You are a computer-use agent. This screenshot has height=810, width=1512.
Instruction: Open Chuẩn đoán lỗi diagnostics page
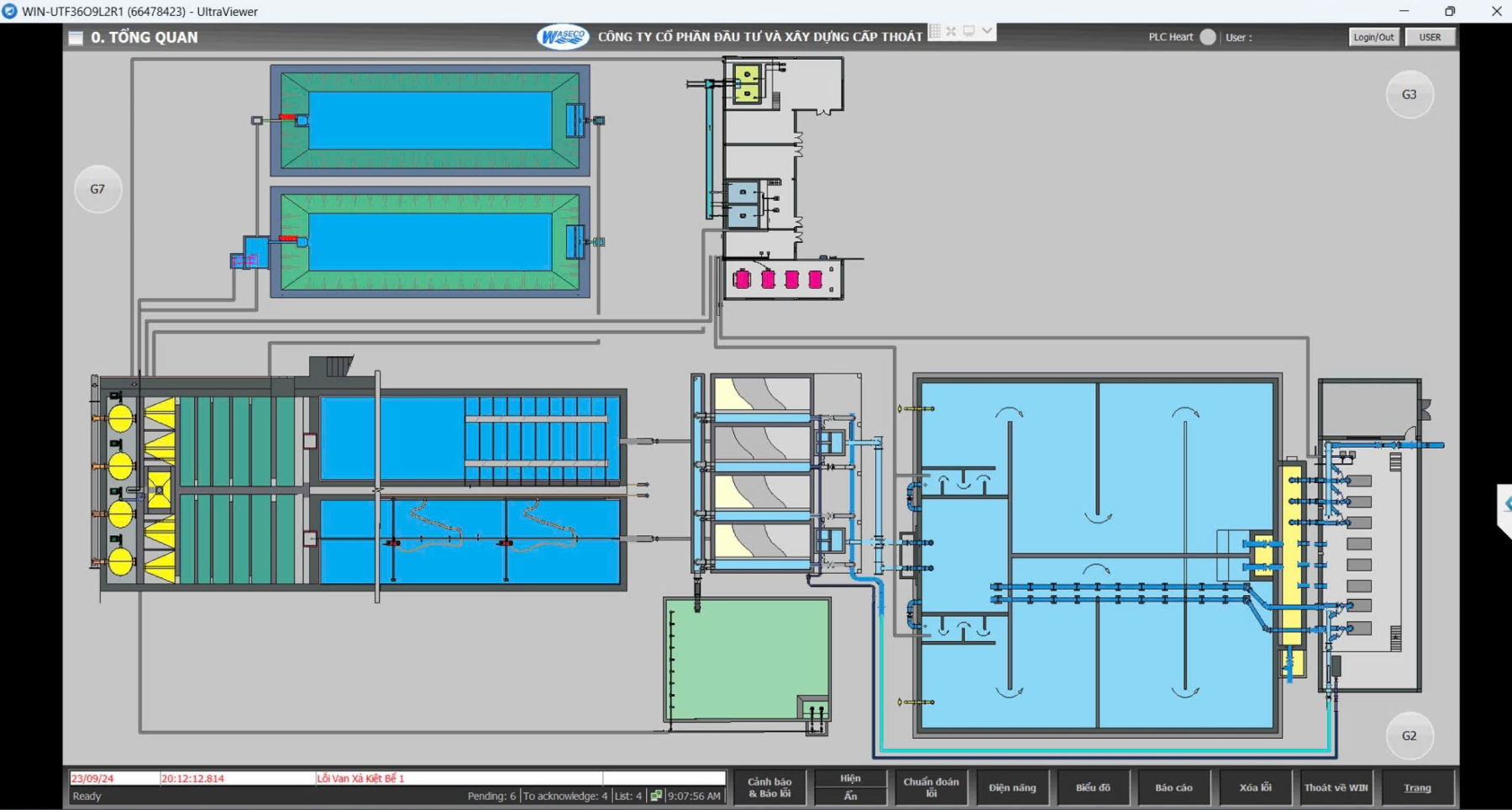point(931,787)
